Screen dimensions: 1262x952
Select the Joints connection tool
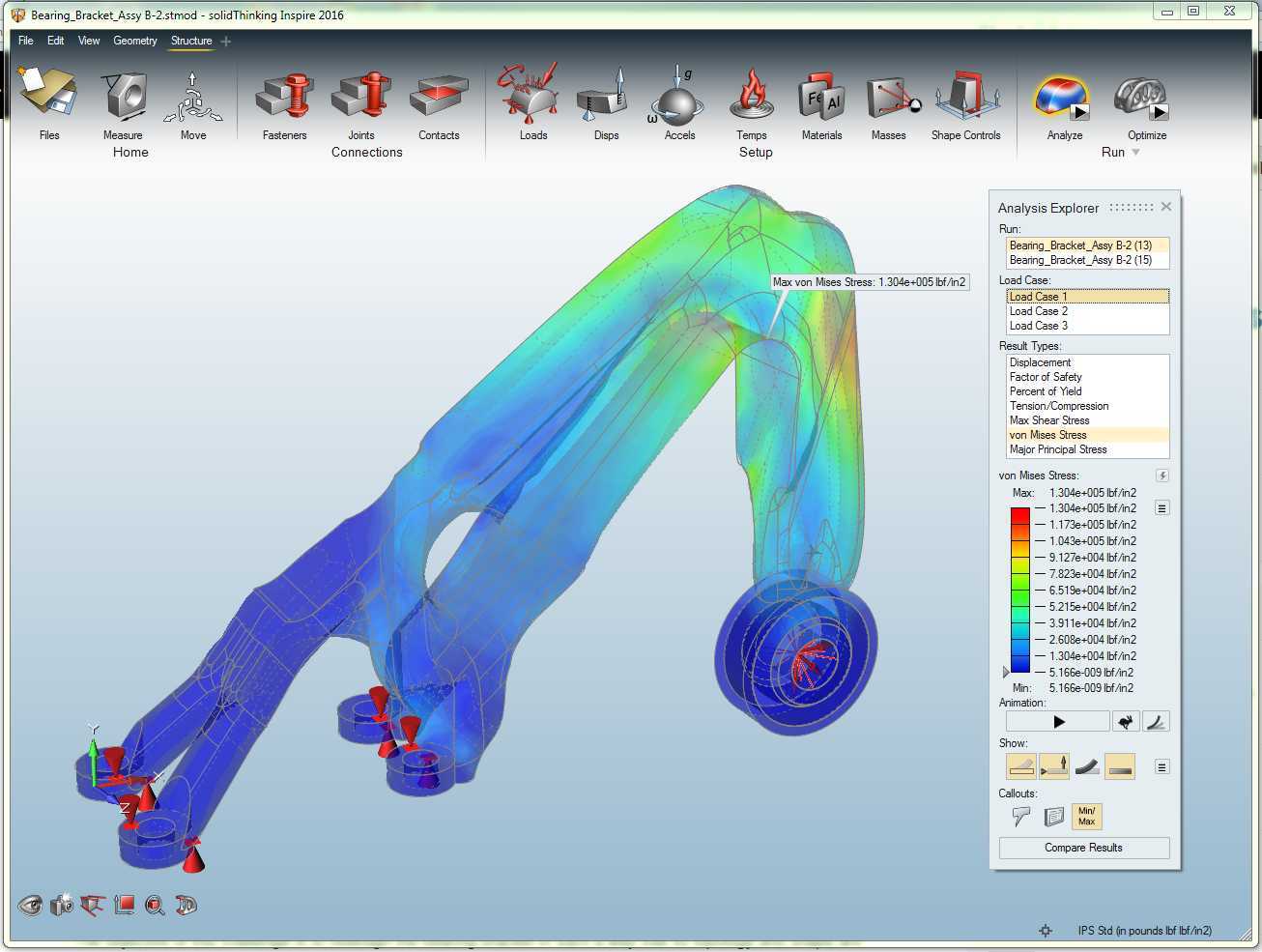click(x=361, y=97)
